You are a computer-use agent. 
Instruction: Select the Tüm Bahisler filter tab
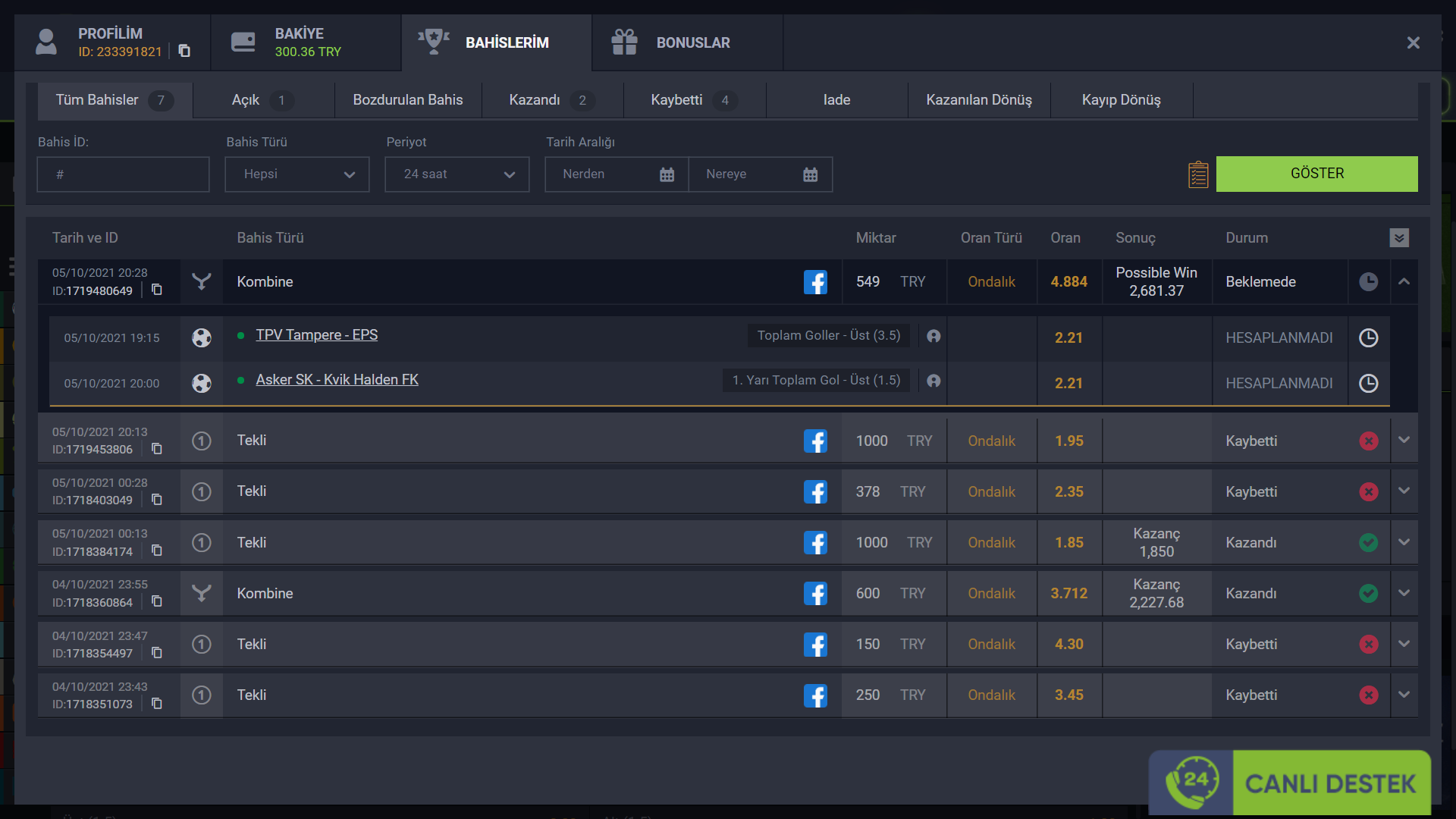[115, 100]
